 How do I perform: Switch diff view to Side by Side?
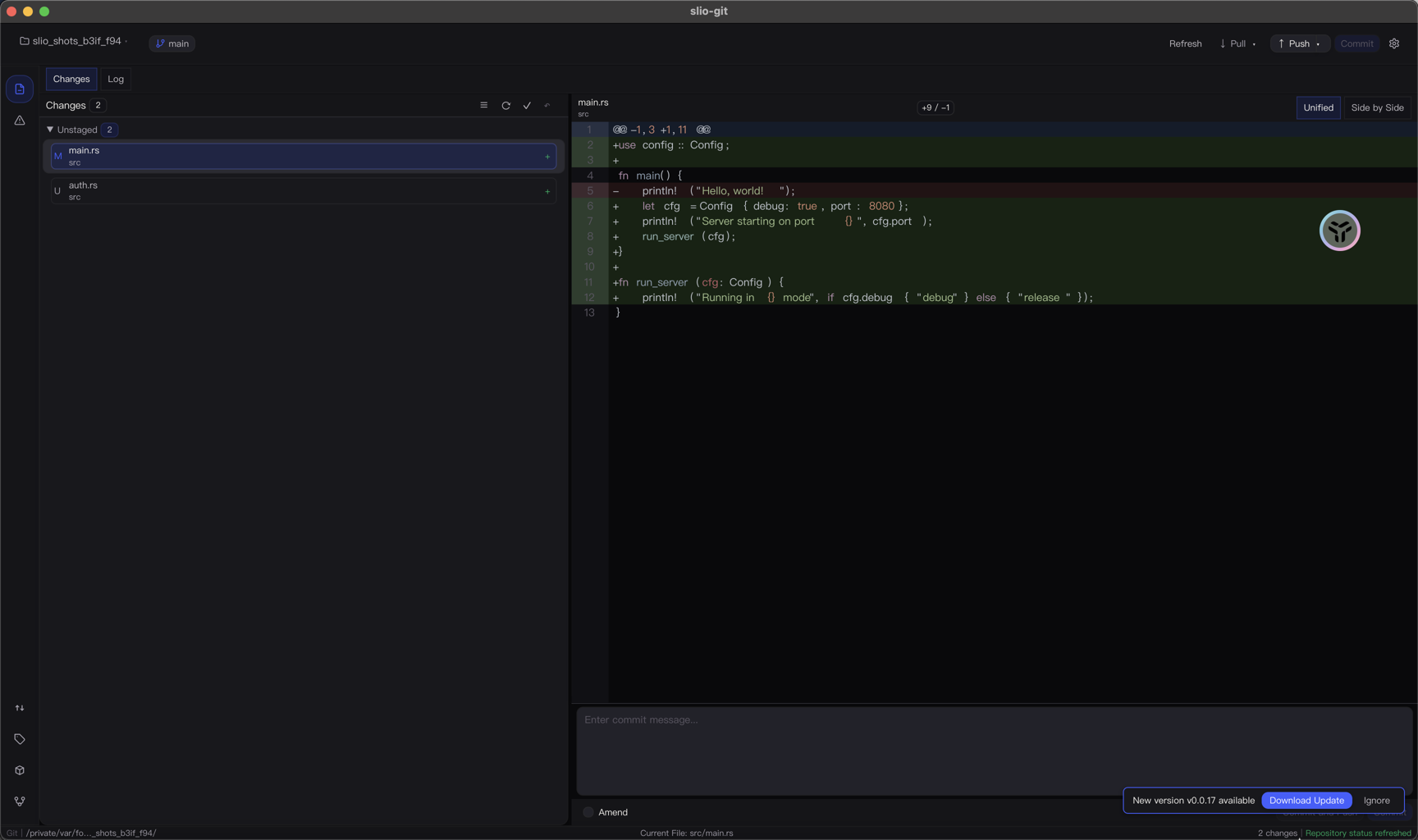1376,107
